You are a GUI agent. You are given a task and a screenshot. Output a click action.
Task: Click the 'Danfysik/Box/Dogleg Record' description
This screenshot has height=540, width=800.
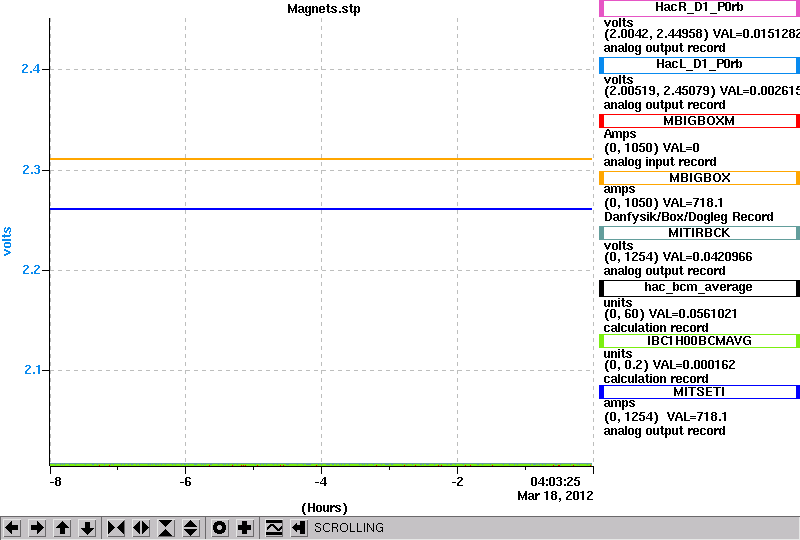pos(689,217)
